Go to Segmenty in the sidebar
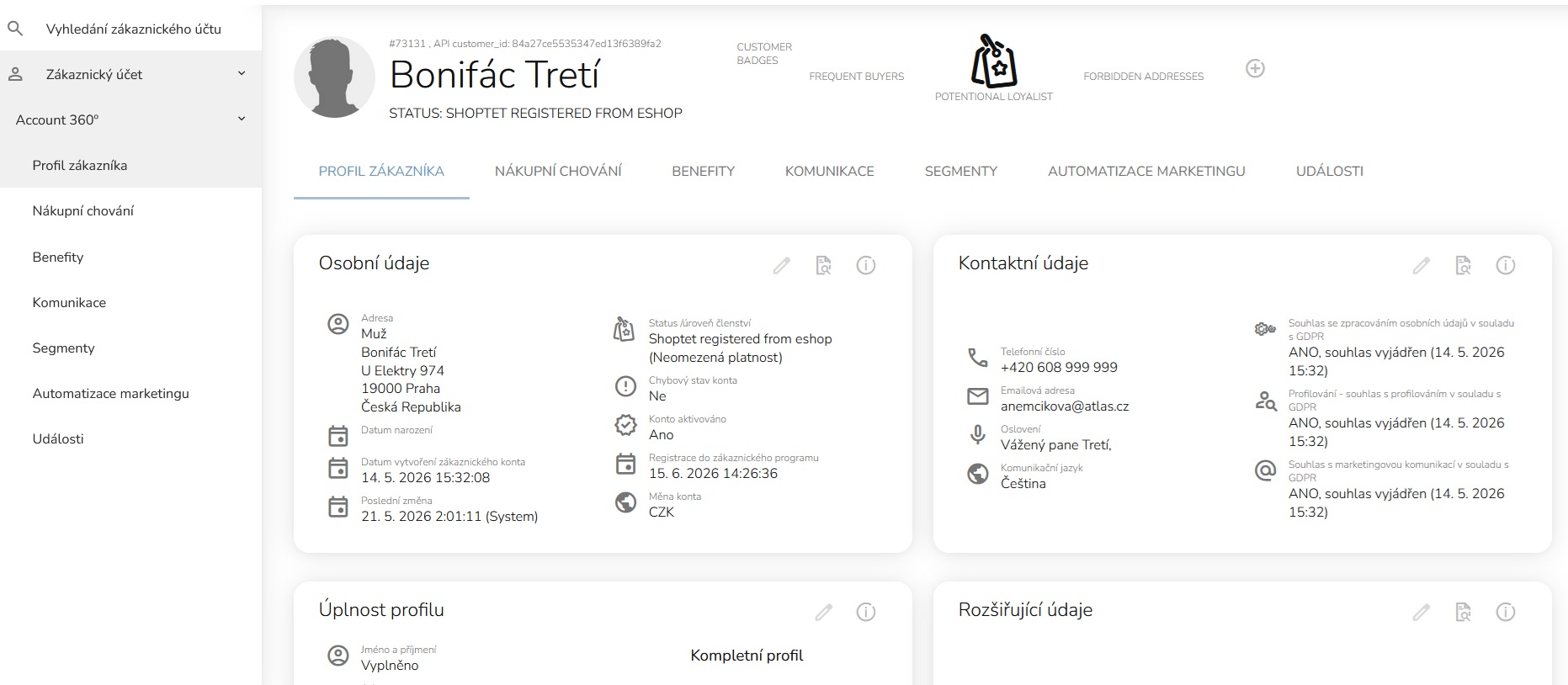 tap(63, 348)
